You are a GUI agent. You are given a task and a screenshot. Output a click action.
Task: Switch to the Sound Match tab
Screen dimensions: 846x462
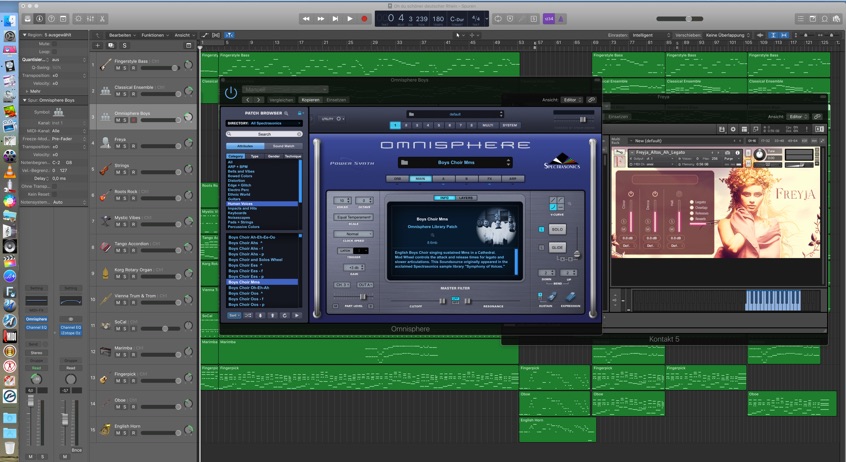283,146
